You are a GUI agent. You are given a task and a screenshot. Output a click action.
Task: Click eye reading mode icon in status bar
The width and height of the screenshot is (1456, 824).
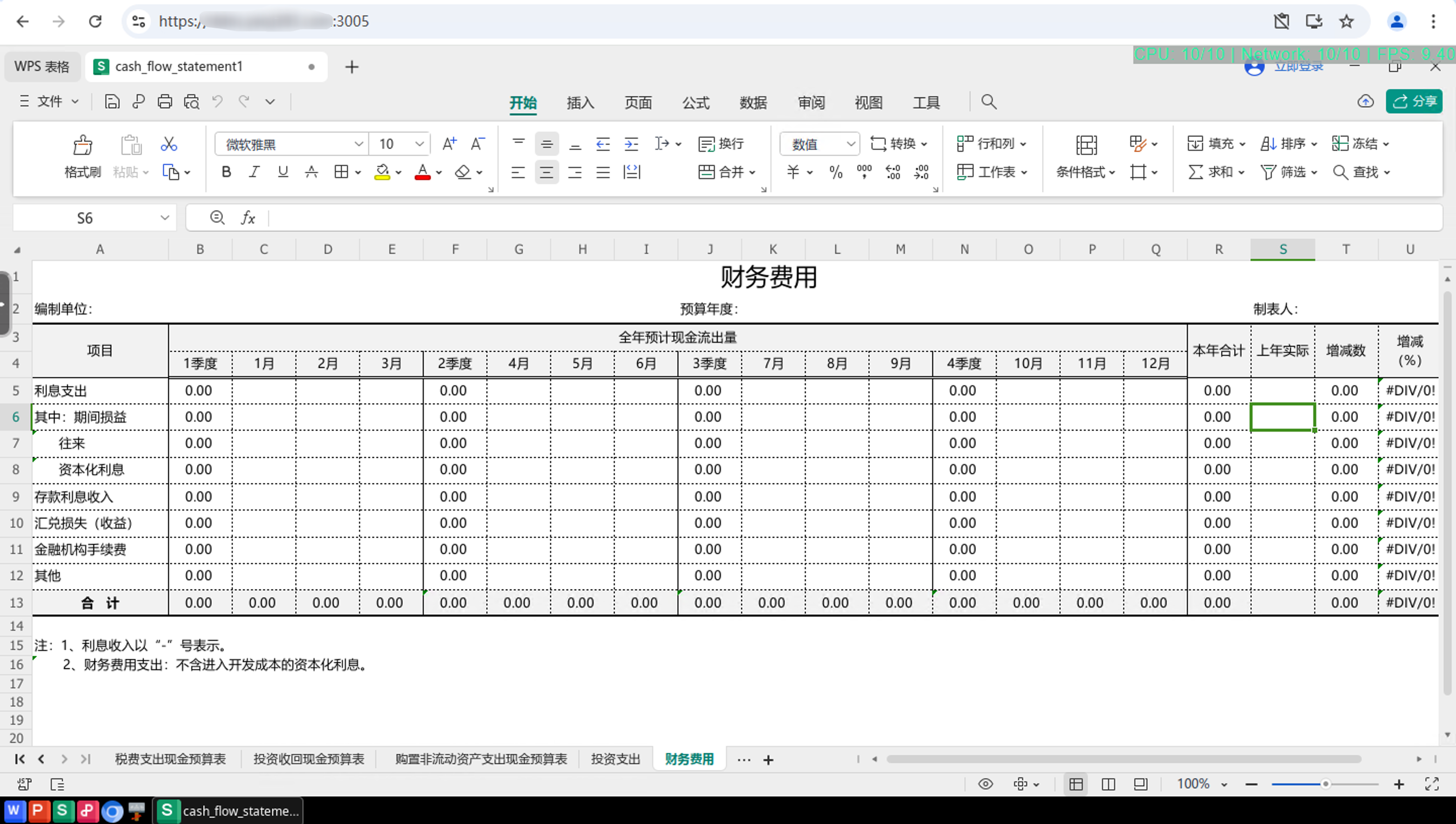(x=985, y=784)
